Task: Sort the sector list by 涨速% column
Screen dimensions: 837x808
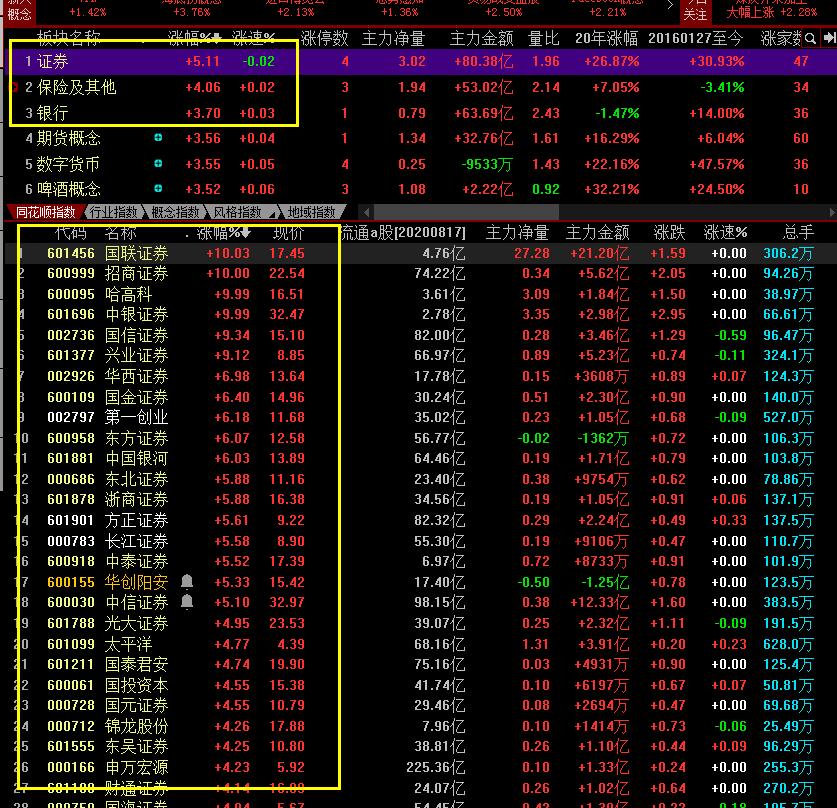Action: pos(253,39)
